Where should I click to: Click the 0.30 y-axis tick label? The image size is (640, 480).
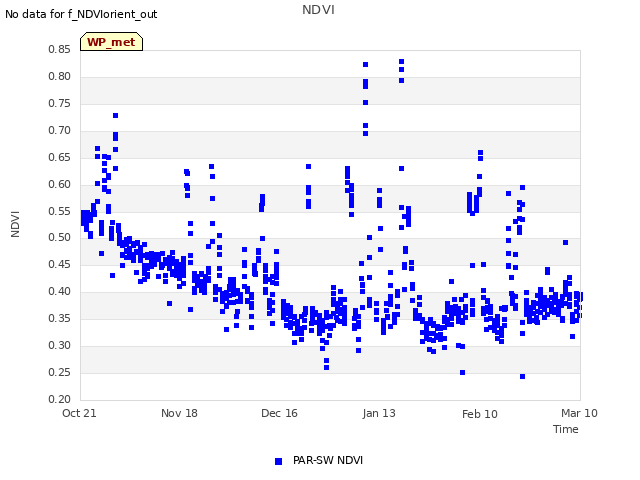coord(60,345)
